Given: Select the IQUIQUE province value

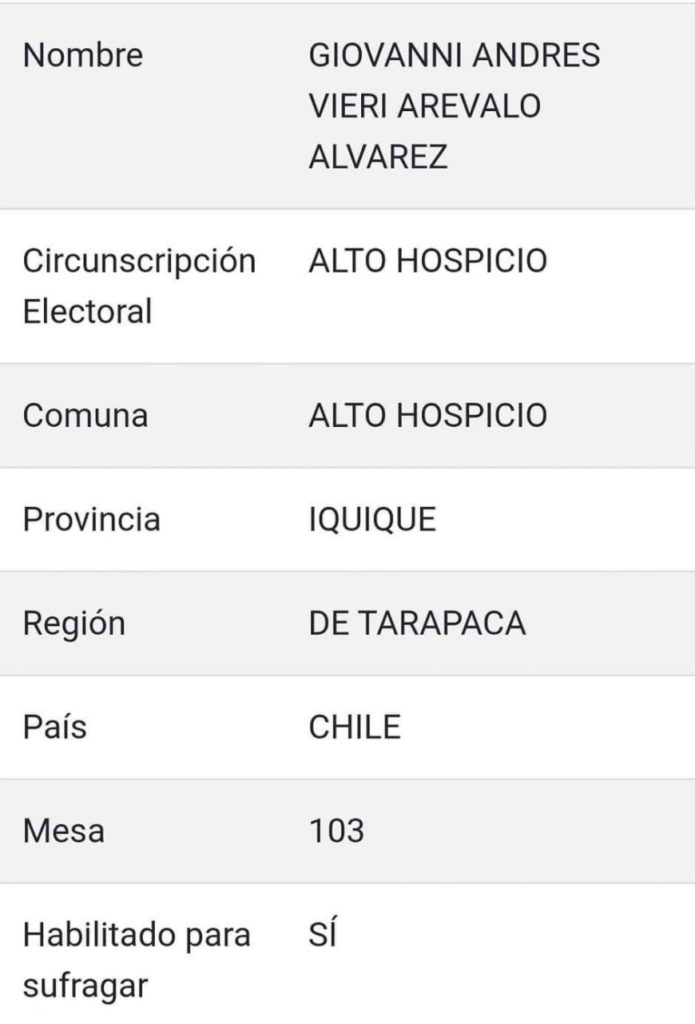Looking at the screenshot, I should [x=372, y=520].
